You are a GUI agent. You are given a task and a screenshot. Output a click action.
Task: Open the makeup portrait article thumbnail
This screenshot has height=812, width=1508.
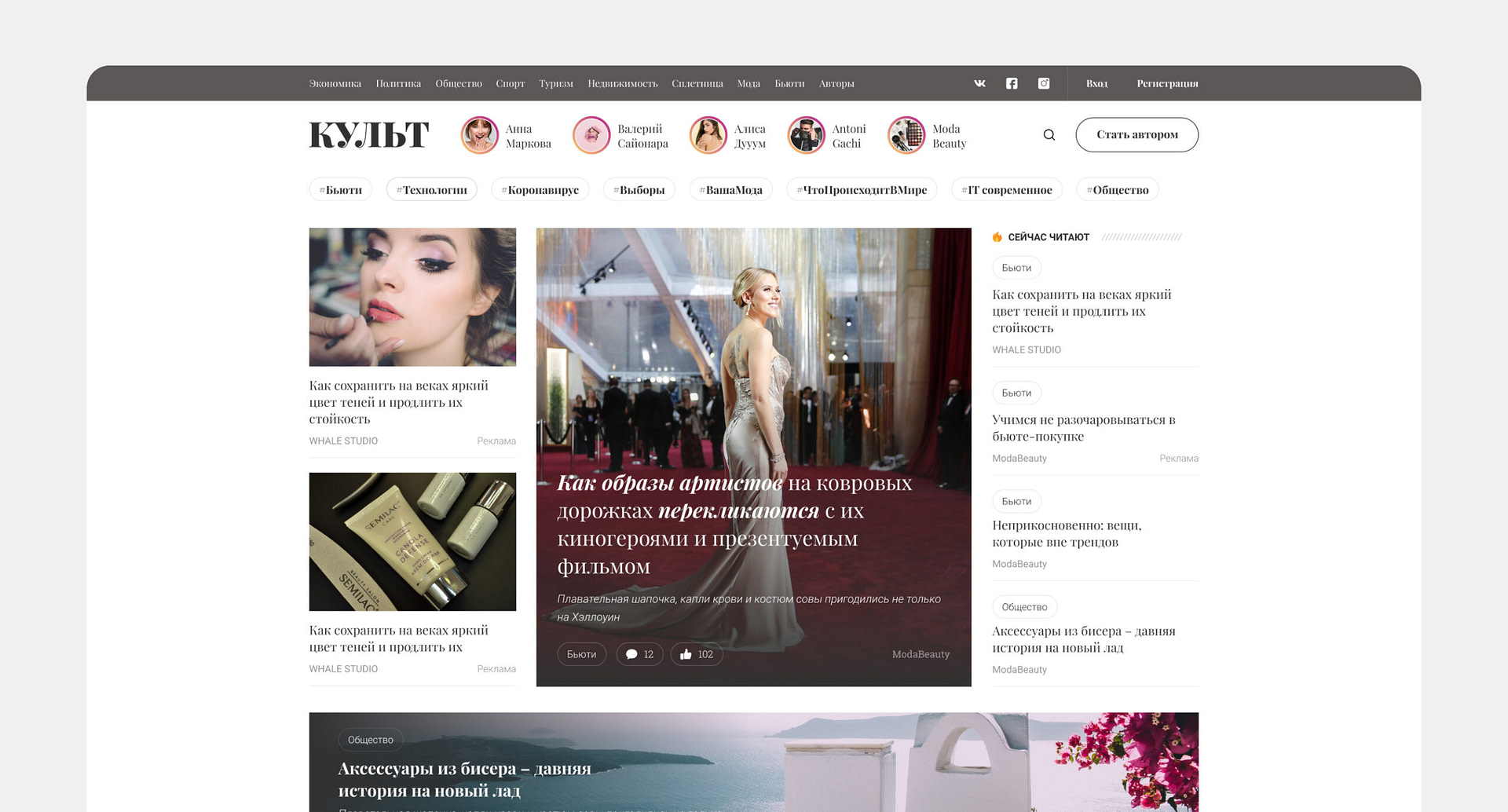pos(412,297)
